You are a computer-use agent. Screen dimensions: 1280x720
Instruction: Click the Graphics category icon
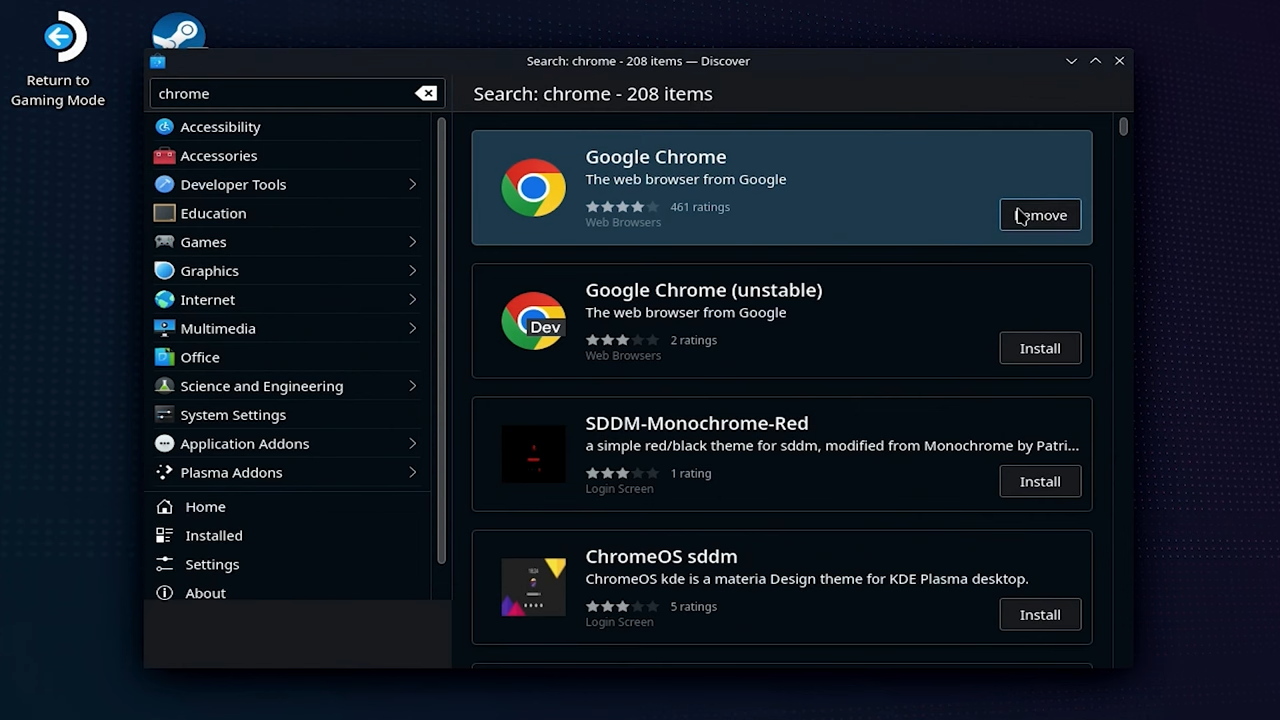pos(165,271)
